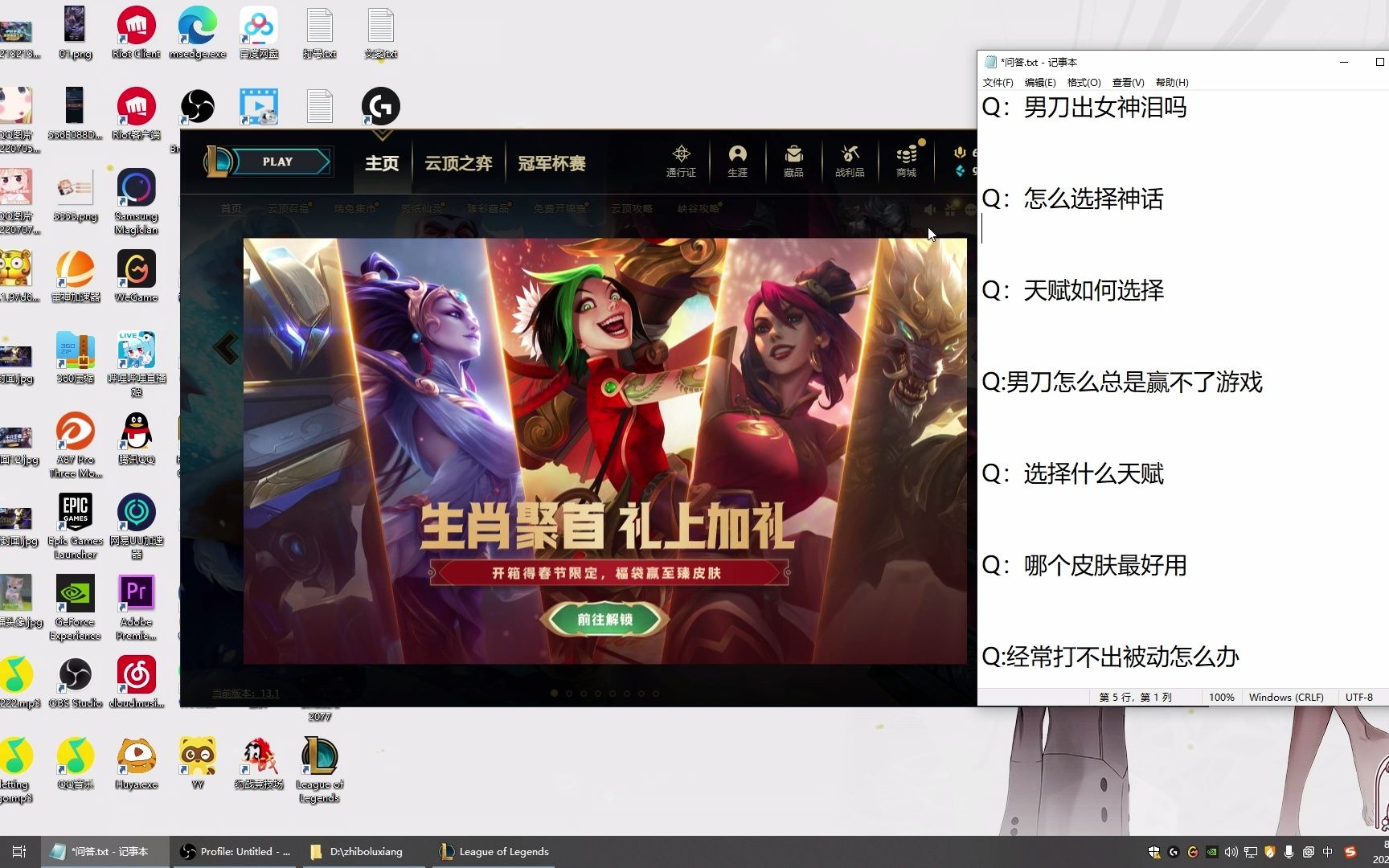Select the last carousel dot indicator
Screen dimensions: 1389x868
point(656,693)
